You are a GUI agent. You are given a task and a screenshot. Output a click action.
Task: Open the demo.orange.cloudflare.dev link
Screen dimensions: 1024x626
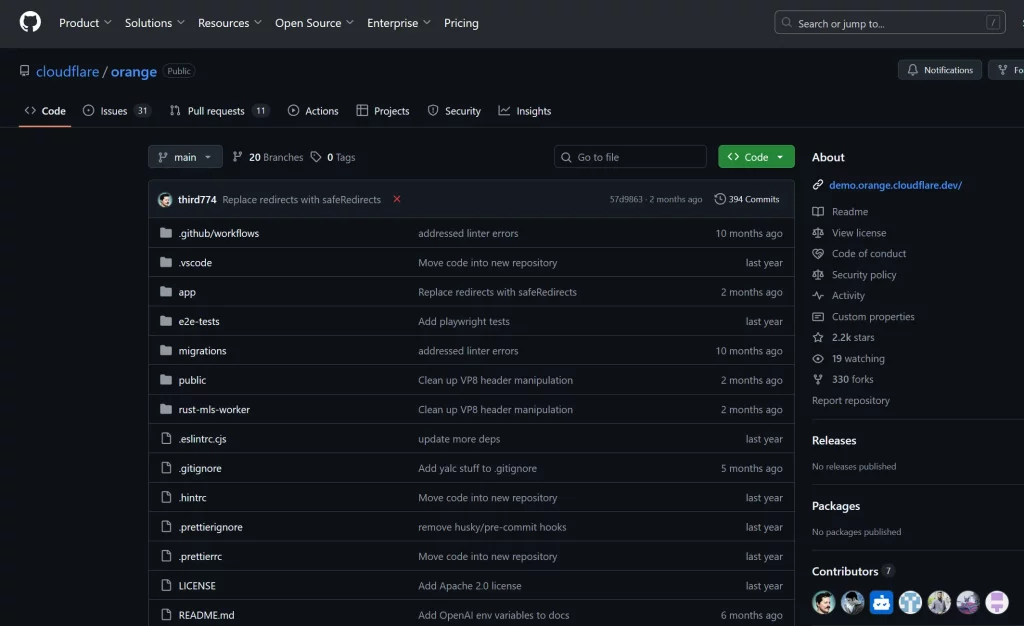point(895,185)
